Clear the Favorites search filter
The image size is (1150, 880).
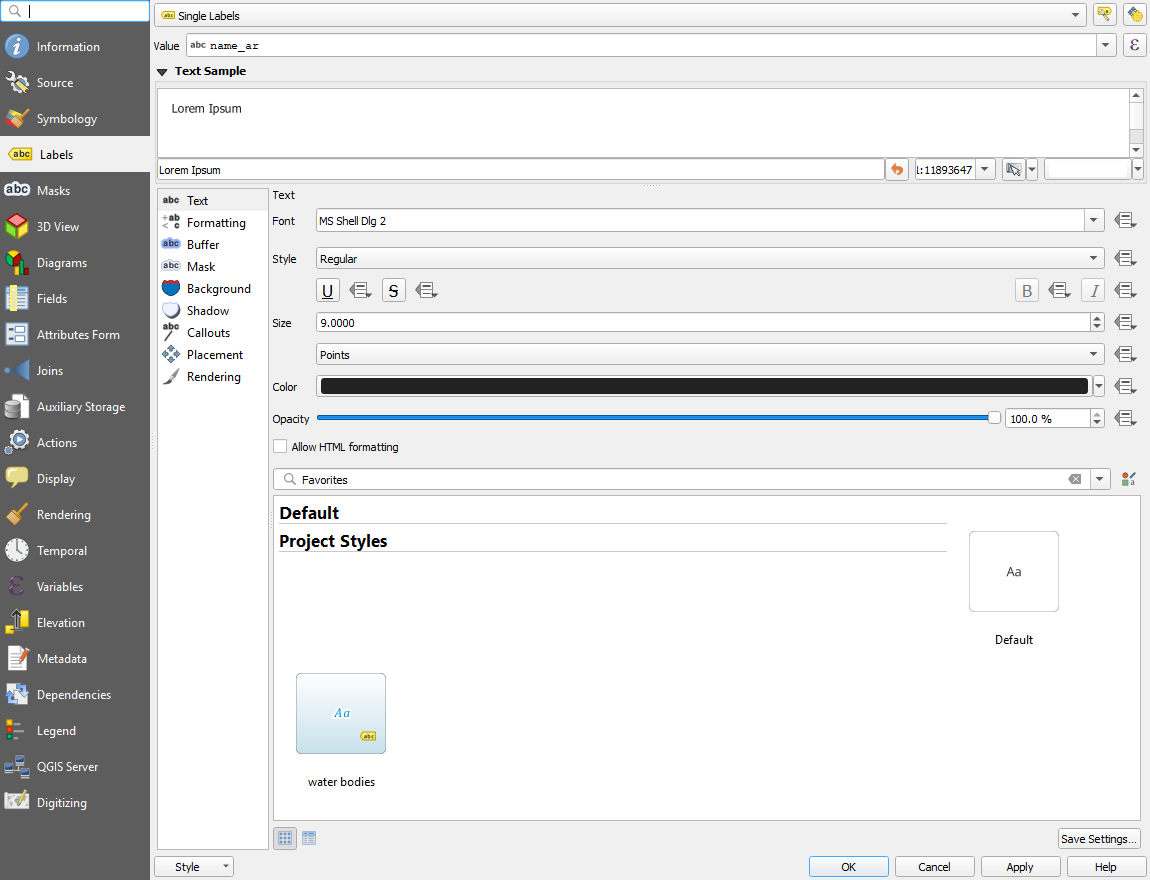pos(1074,479)
